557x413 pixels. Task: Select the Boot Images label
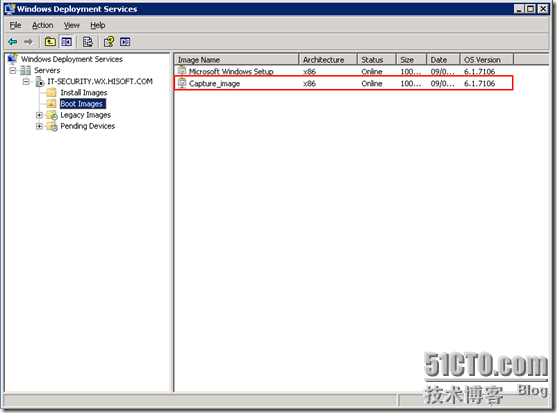(82, 104)
